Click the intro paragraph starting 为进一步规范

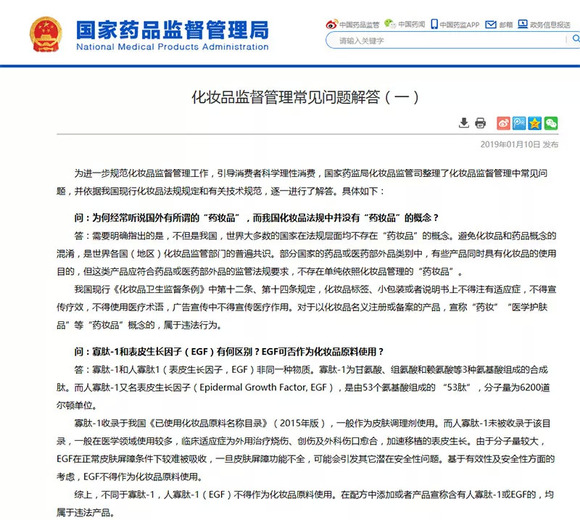pyautogui.click(x=302, y=182)
